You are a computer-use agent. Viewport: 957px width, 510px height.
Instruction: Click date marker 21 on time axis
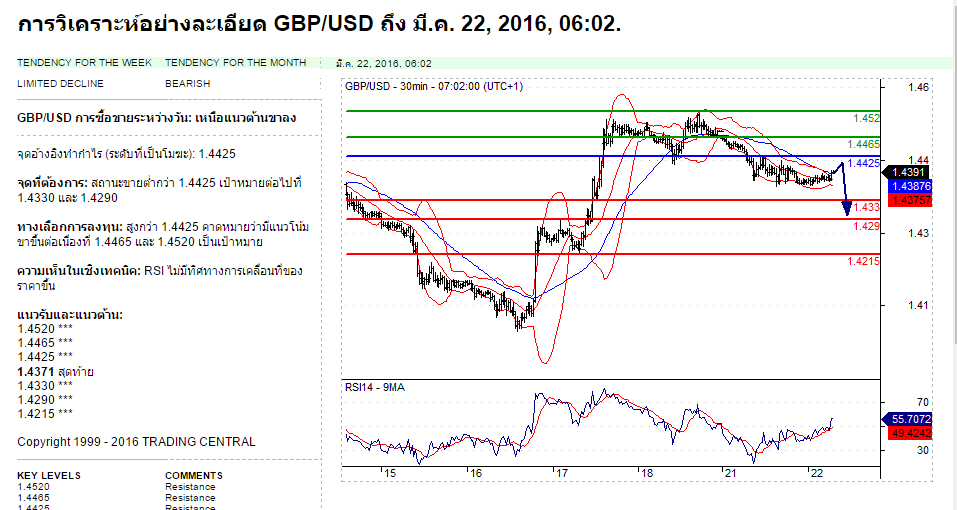(730, 473)
